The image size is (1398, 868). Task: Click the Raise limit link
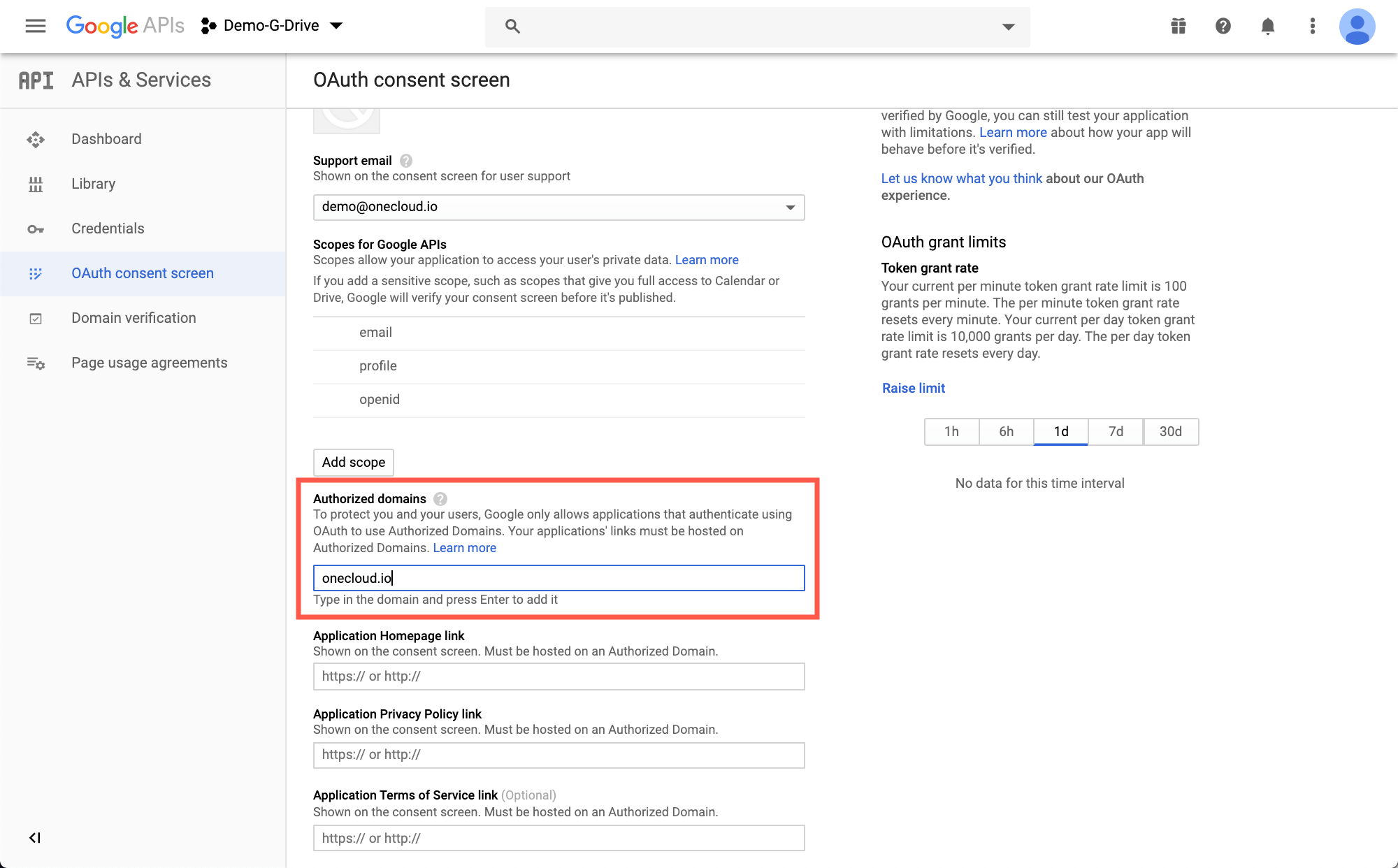pos(913,388)
